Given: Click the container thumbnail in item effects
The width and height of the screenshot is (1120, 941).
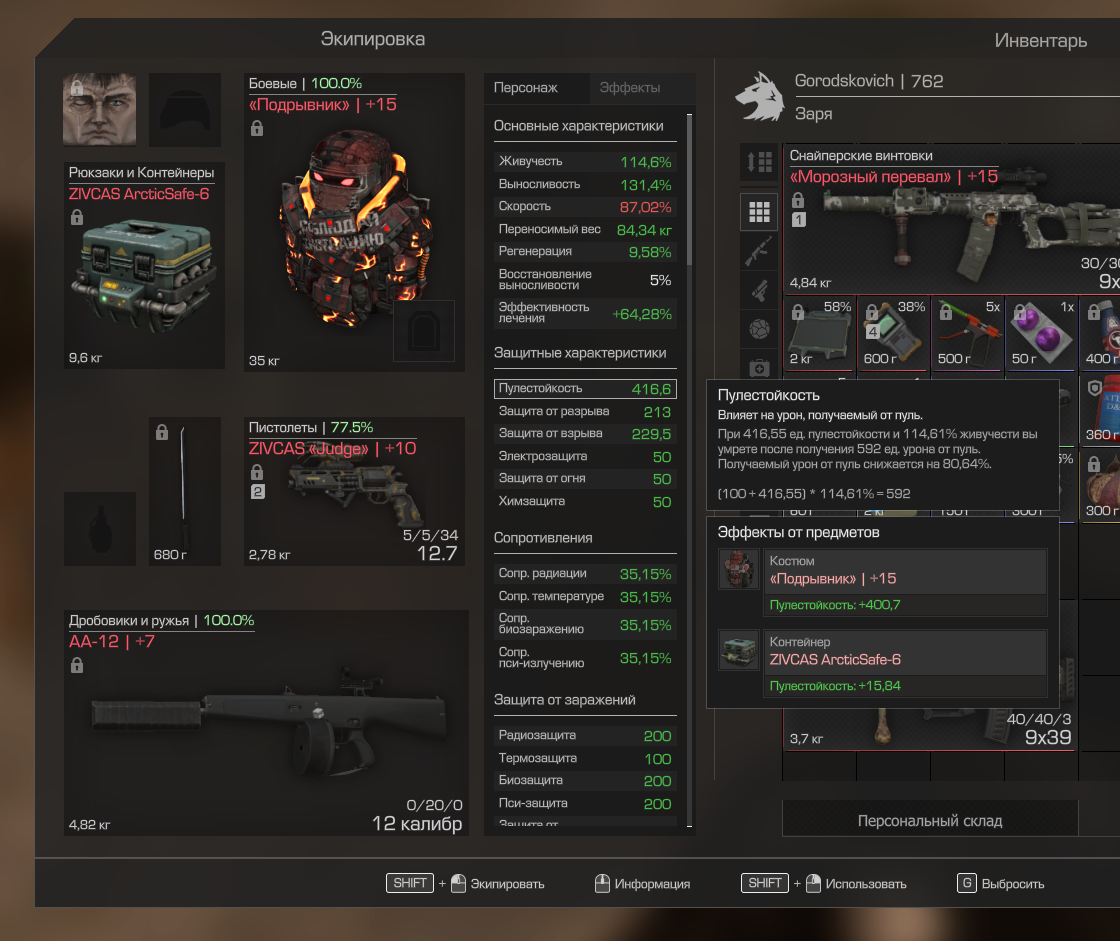Looking at the screenshot, I should pos(739,650).
